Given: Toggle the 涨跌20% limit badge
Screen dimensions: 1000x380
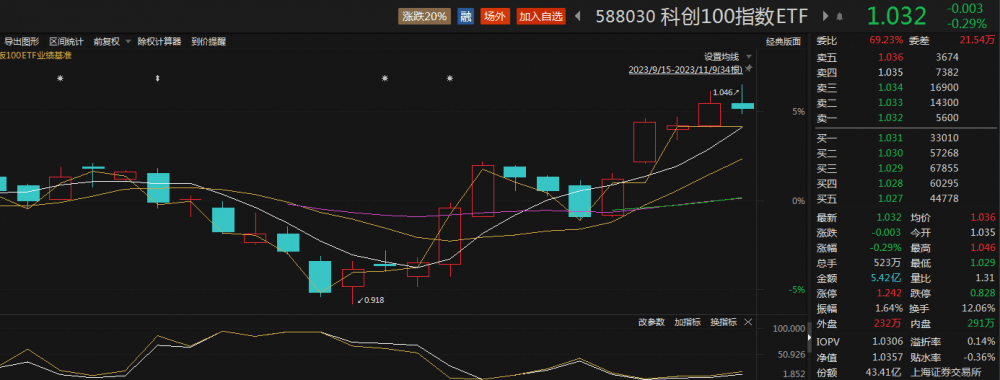Looking at the screenshot, I should click(425, 17).
